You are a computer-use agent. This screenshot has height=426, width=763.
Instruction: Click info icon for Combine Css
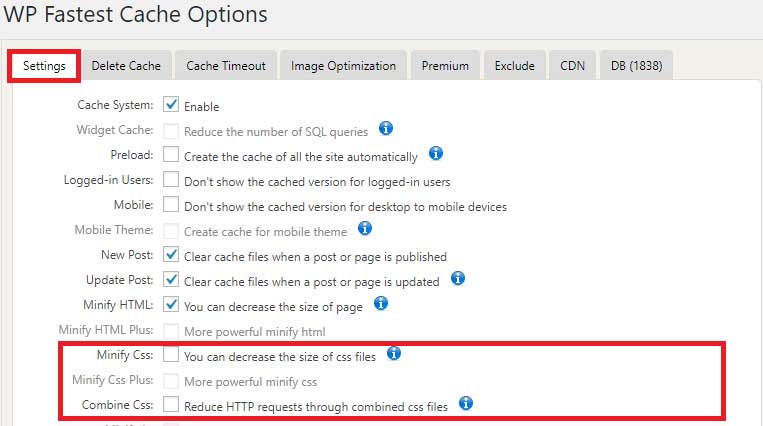pyautogui.click(x=465, y=403)
